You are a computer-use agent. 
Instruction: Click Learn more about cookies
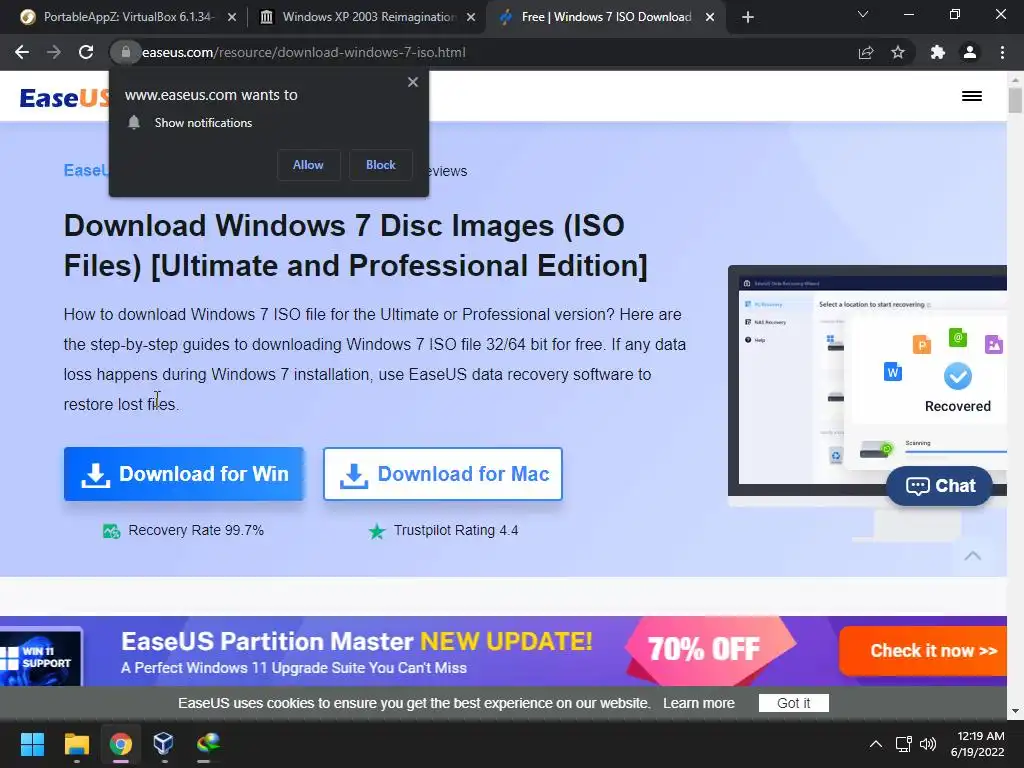pos(699,703)
